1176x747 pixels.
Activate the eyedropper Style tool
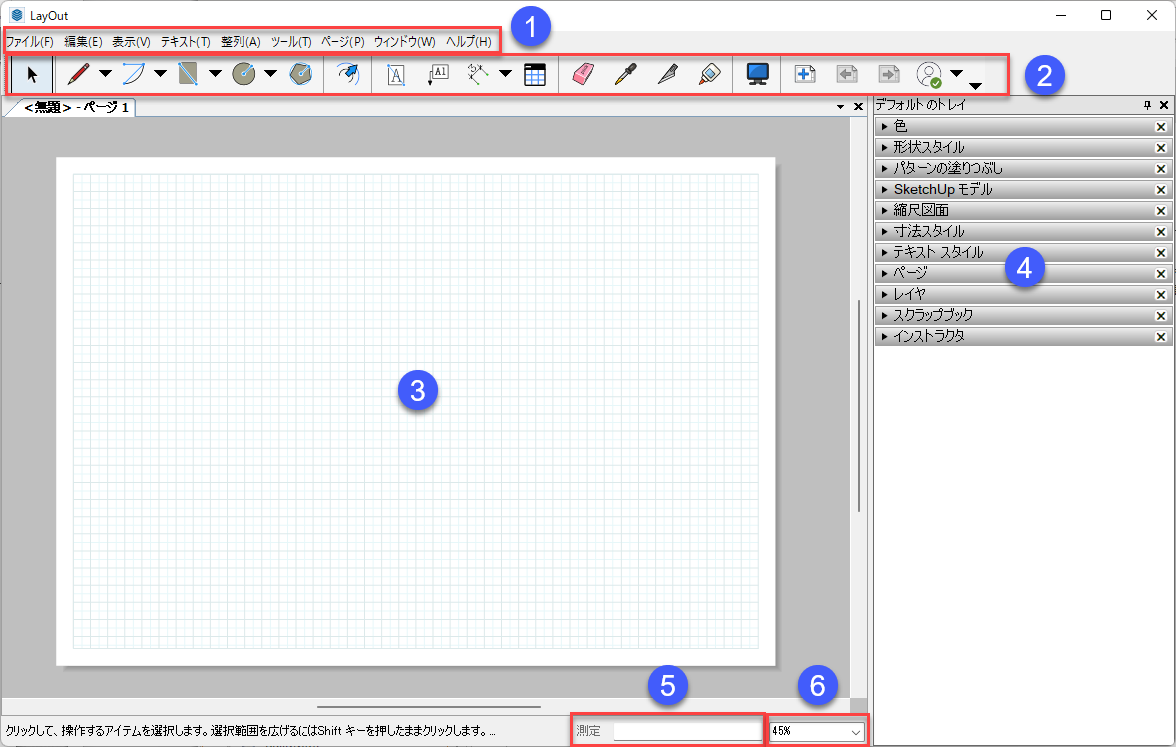[x=626, y=75]
